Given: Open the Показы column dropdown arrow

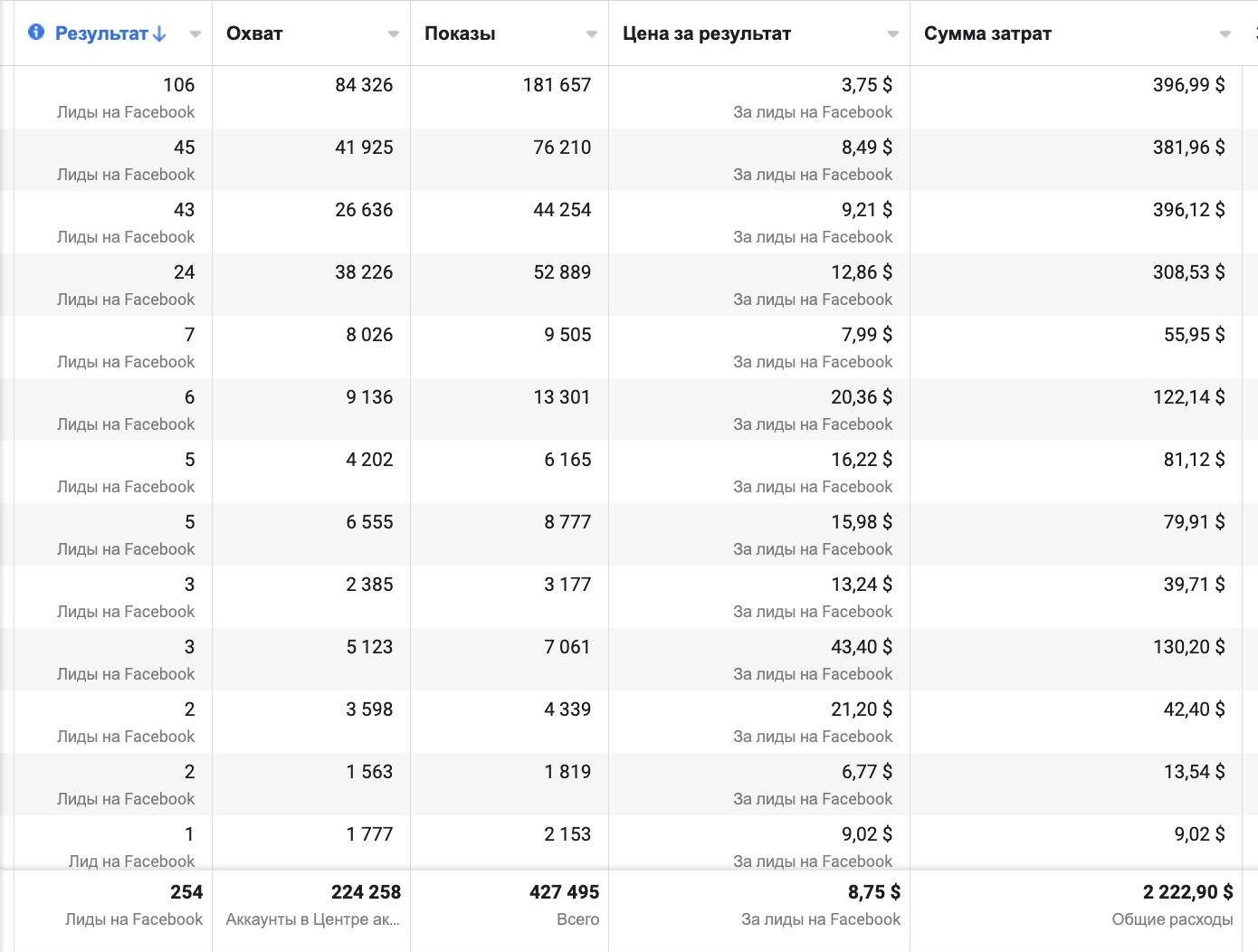Looking at the screenshot, I should tap(592, 34).
